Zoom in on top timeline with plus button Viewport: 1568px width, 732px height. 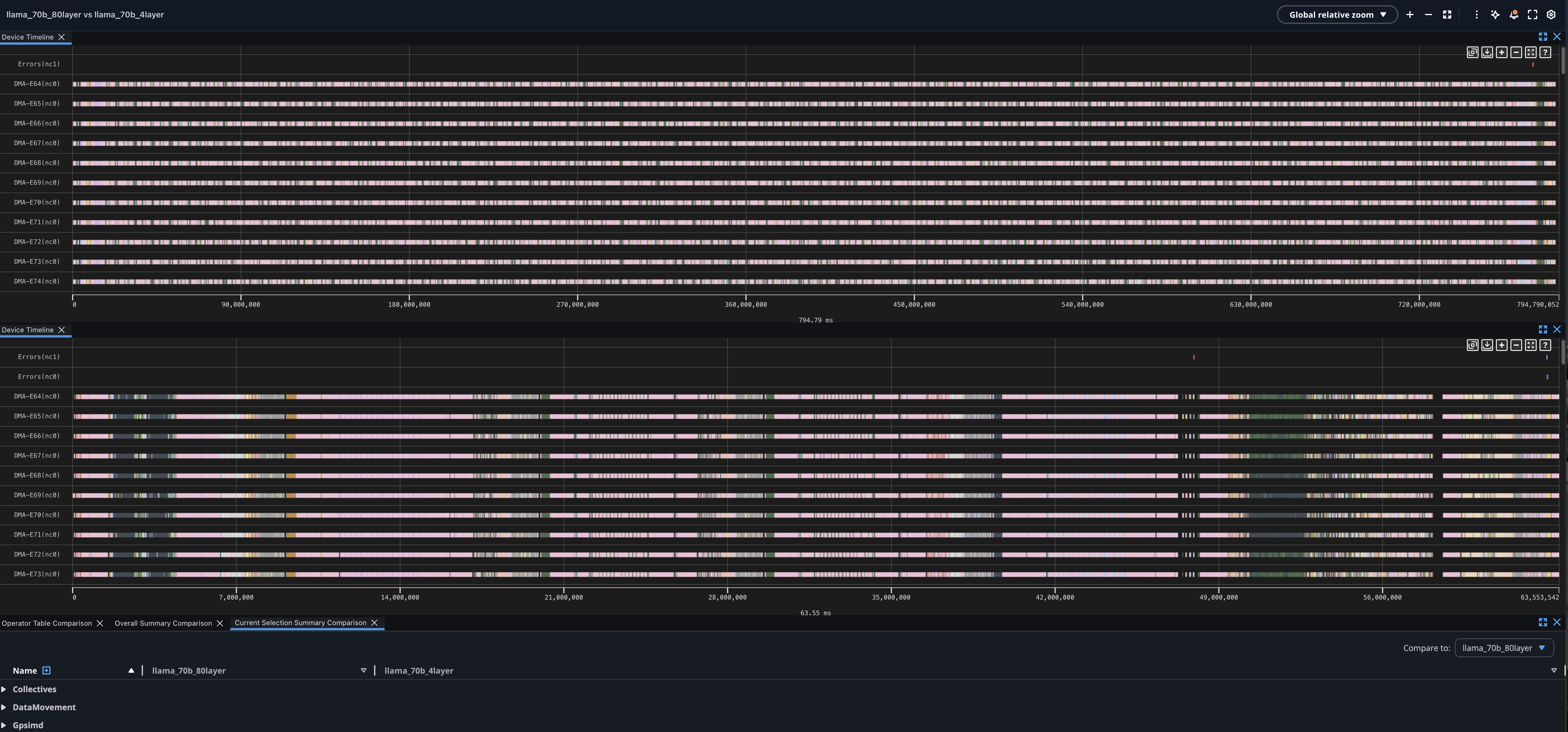(x=1502, y=52)
